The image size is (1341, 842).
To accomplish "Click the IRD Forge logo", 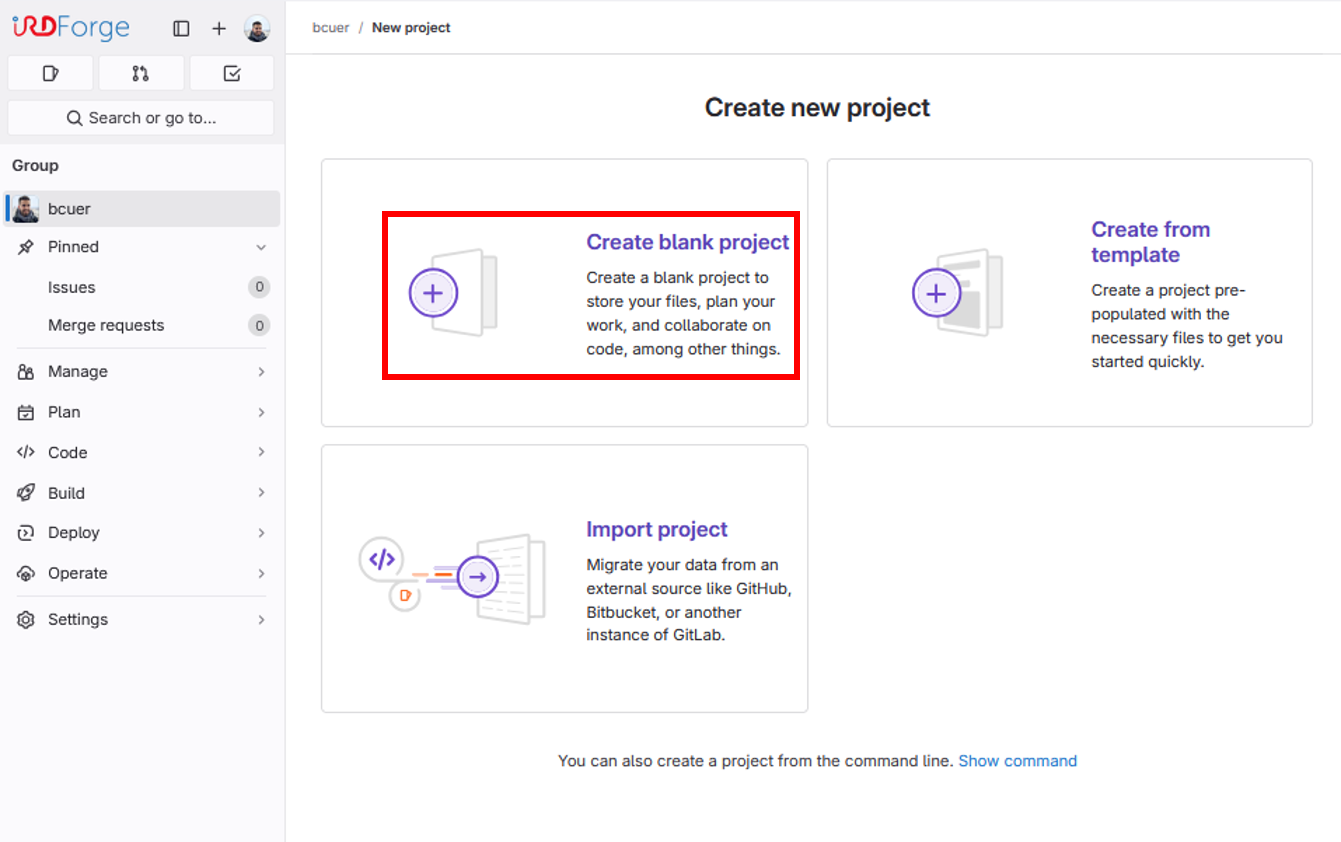I will (x=71, y=27).
